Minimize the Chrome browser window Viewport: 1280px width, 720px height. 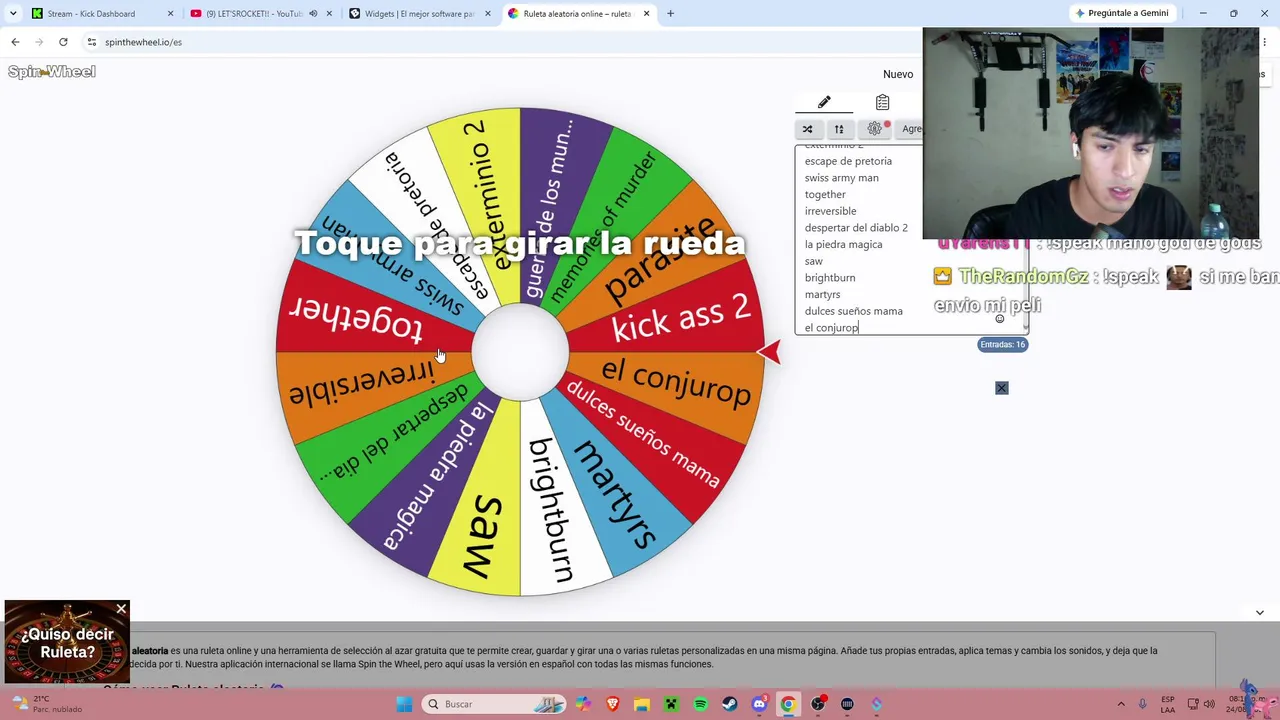coord(1203,13)
